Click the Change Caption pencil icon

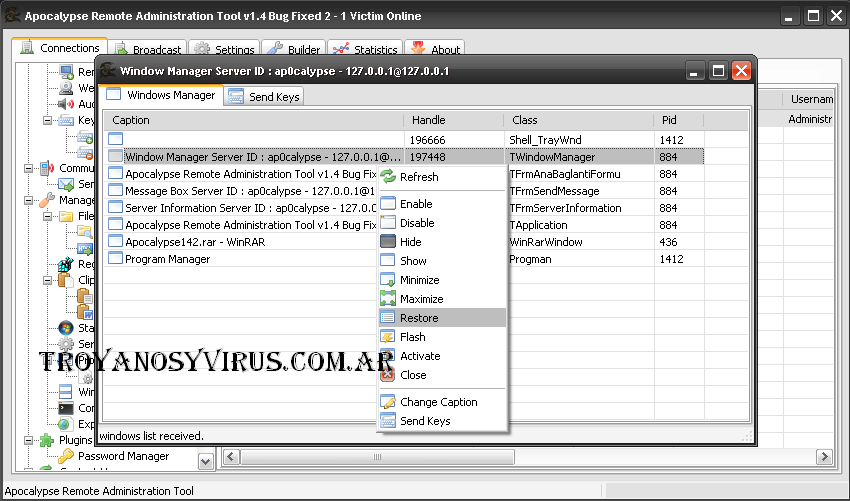388,402
